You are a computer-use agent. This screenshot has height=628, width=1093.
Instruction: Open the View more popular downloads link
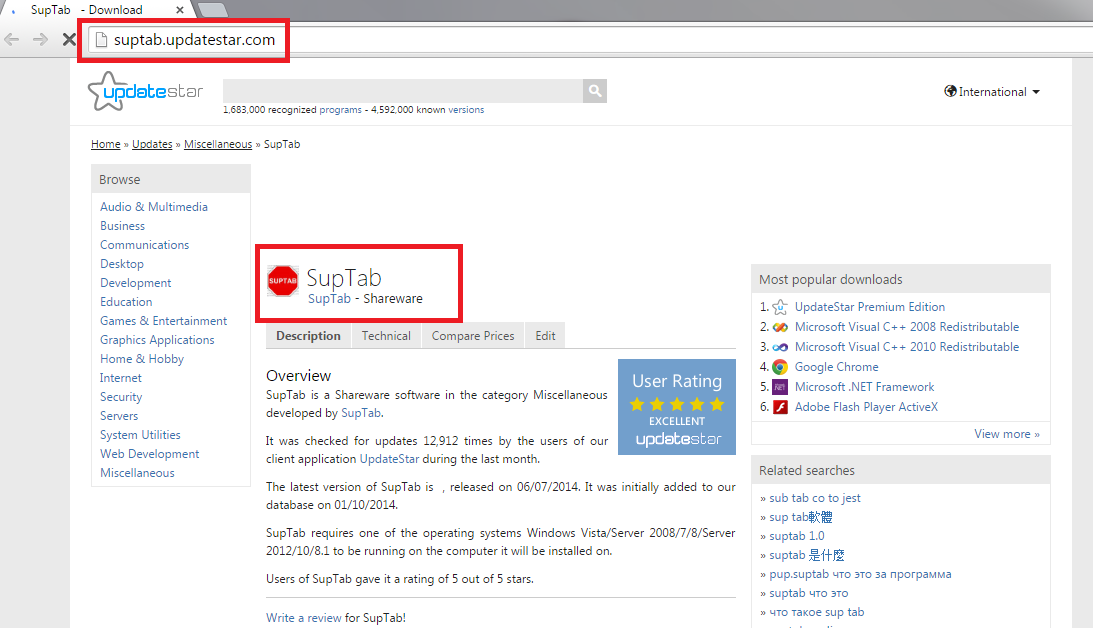point(1007,434)
